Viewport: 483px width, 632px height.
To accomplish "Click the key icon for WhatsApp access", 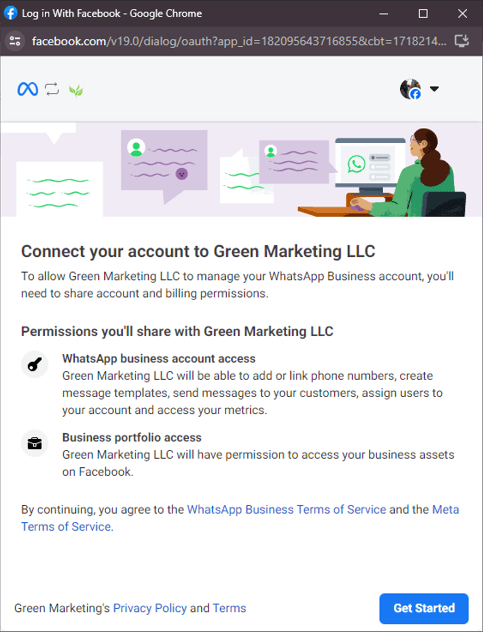I will (x=35, y=364).
